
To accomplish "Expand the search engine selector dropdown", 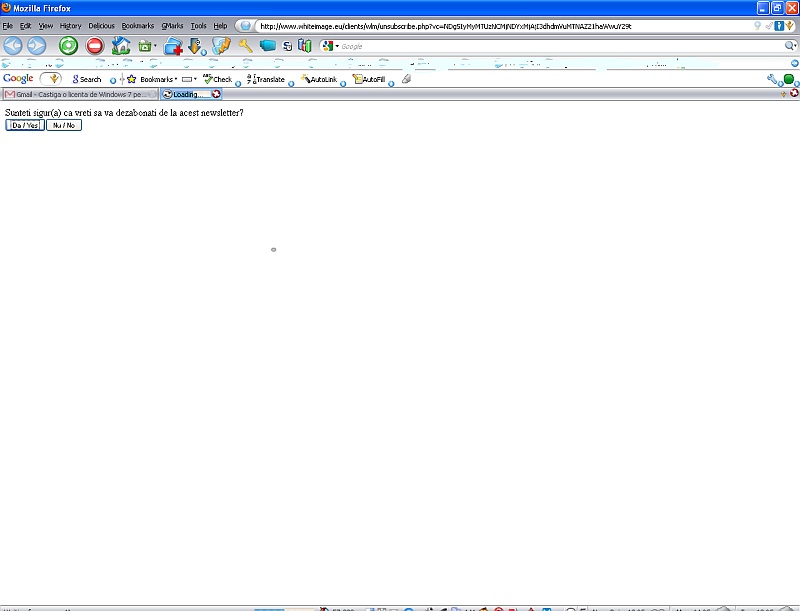I will point(330,46).
